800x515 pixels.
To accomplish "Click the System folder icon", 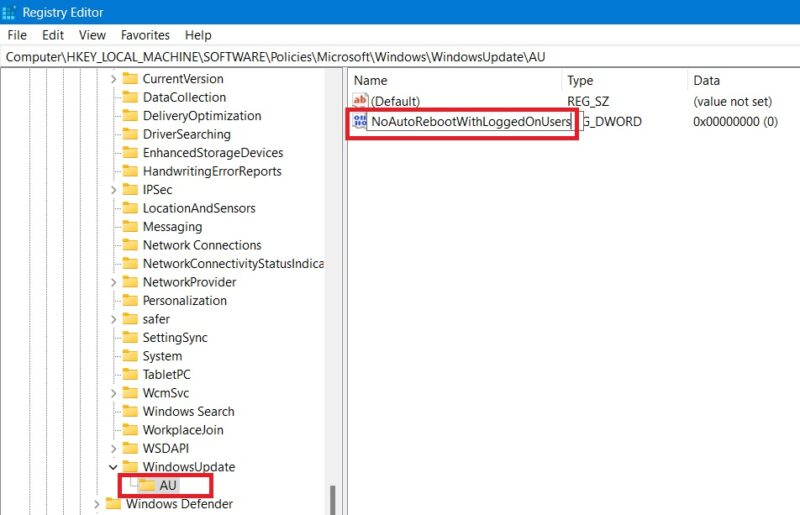I will pos(130,356).
